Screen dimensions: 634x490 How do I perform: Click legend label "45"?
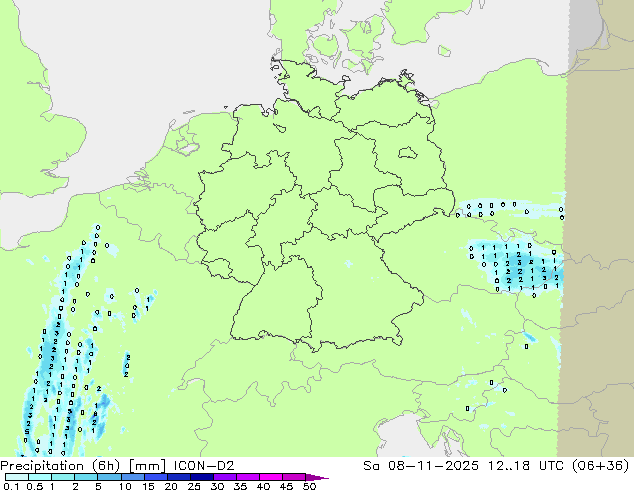[x=286, y=486]
